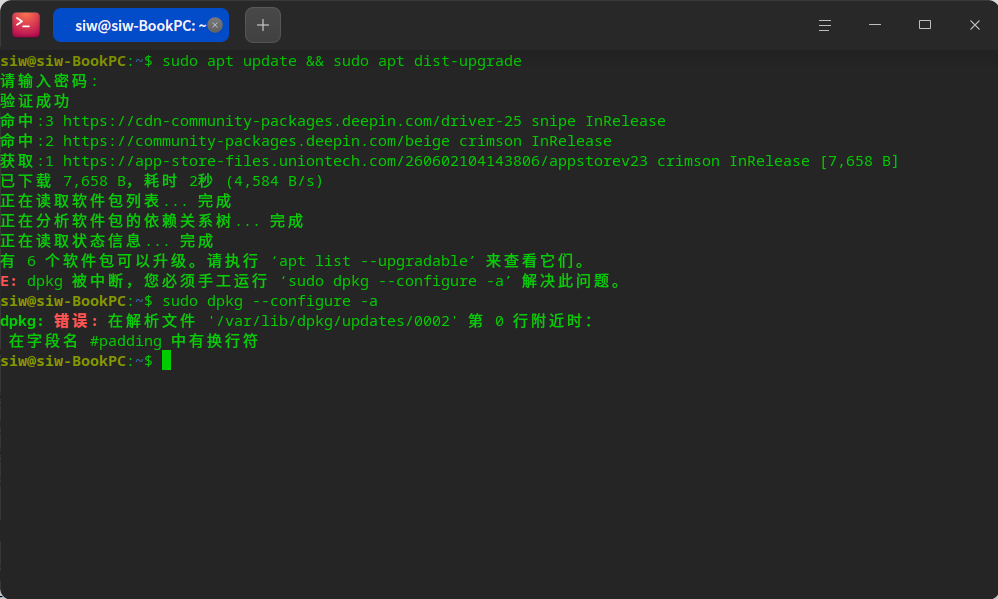
Task: Open a new terminal tab with plus button
Action: pyautogui.click(x=263, y=25)
